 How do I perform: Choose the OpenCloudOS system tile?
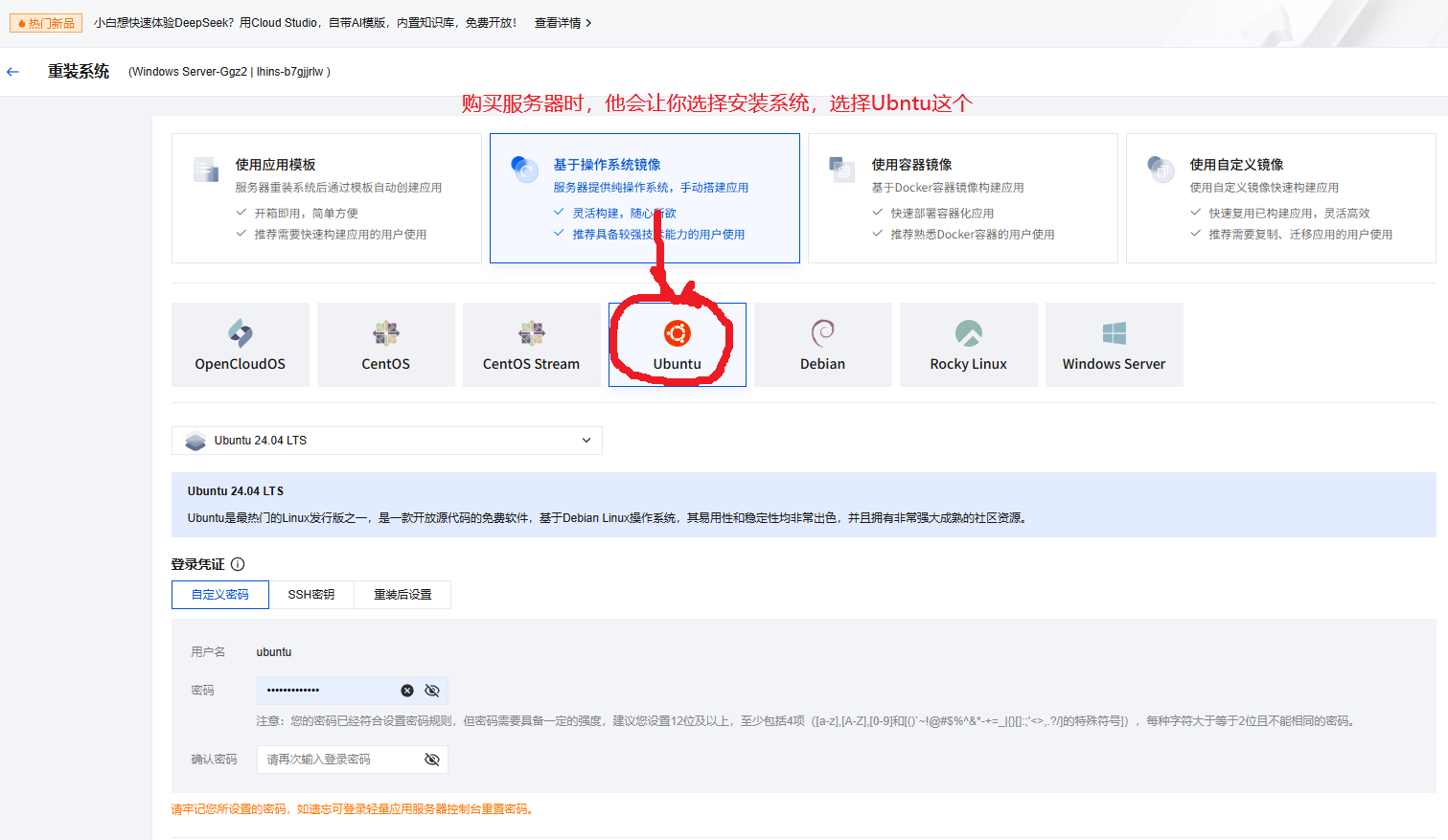coord(241,345)
